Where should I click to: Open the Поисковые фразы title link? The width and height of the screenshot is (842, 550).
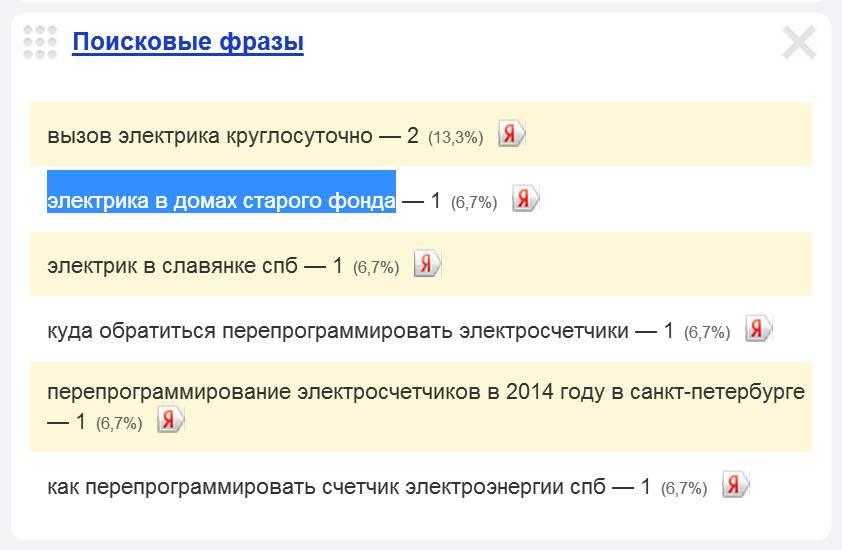[x=188, y=42]
